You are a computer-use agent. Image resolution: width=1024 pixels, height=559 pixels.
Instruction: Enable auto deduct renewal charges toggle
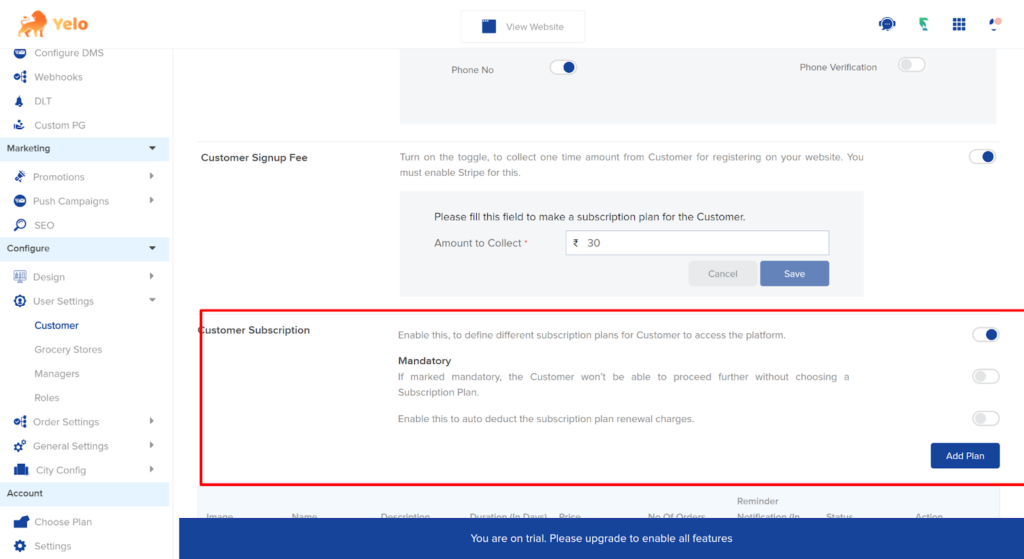(x=985, y=418)
